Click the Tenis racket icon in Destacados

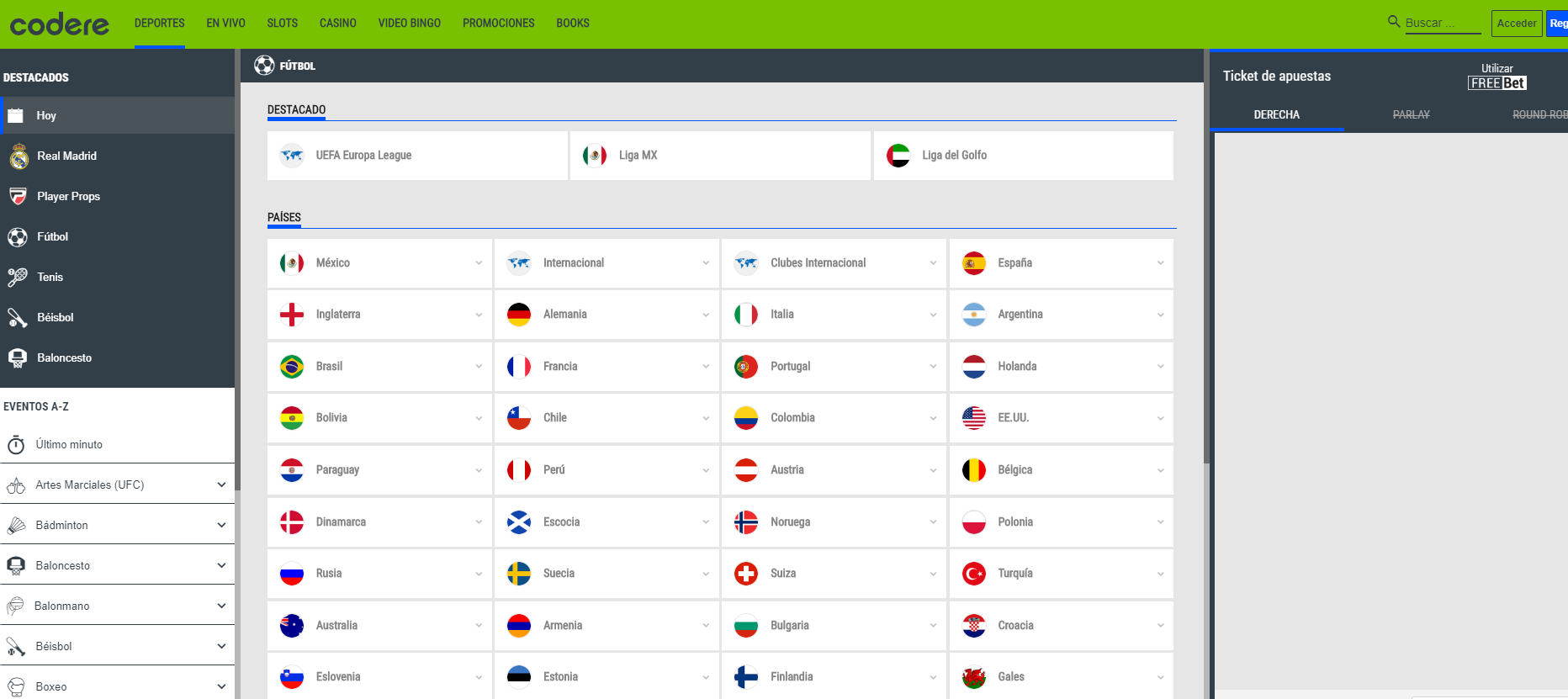[18, 277]
